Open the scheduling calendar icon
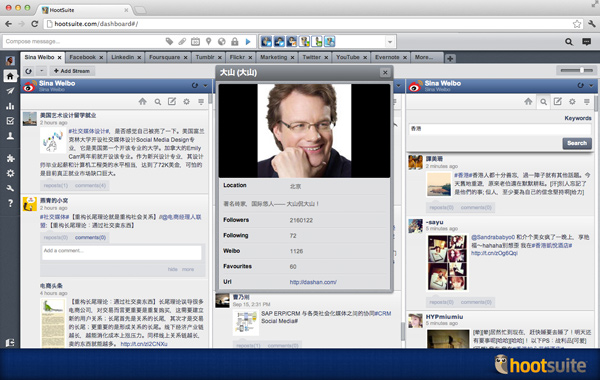 coord(195,41)
